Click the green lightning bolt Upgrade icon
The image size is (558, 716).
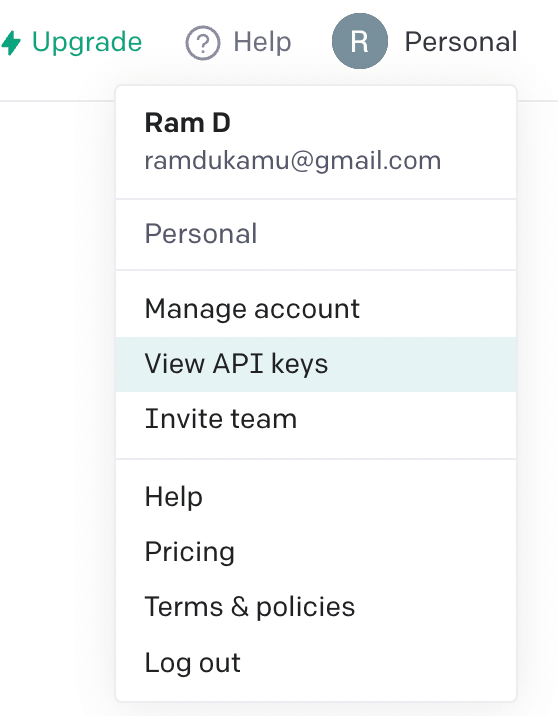(11, 42)
